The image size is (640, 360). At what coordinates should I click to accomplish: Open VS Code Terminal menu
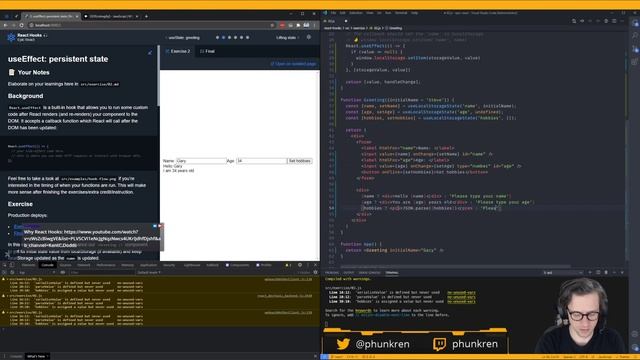(401, 13)
